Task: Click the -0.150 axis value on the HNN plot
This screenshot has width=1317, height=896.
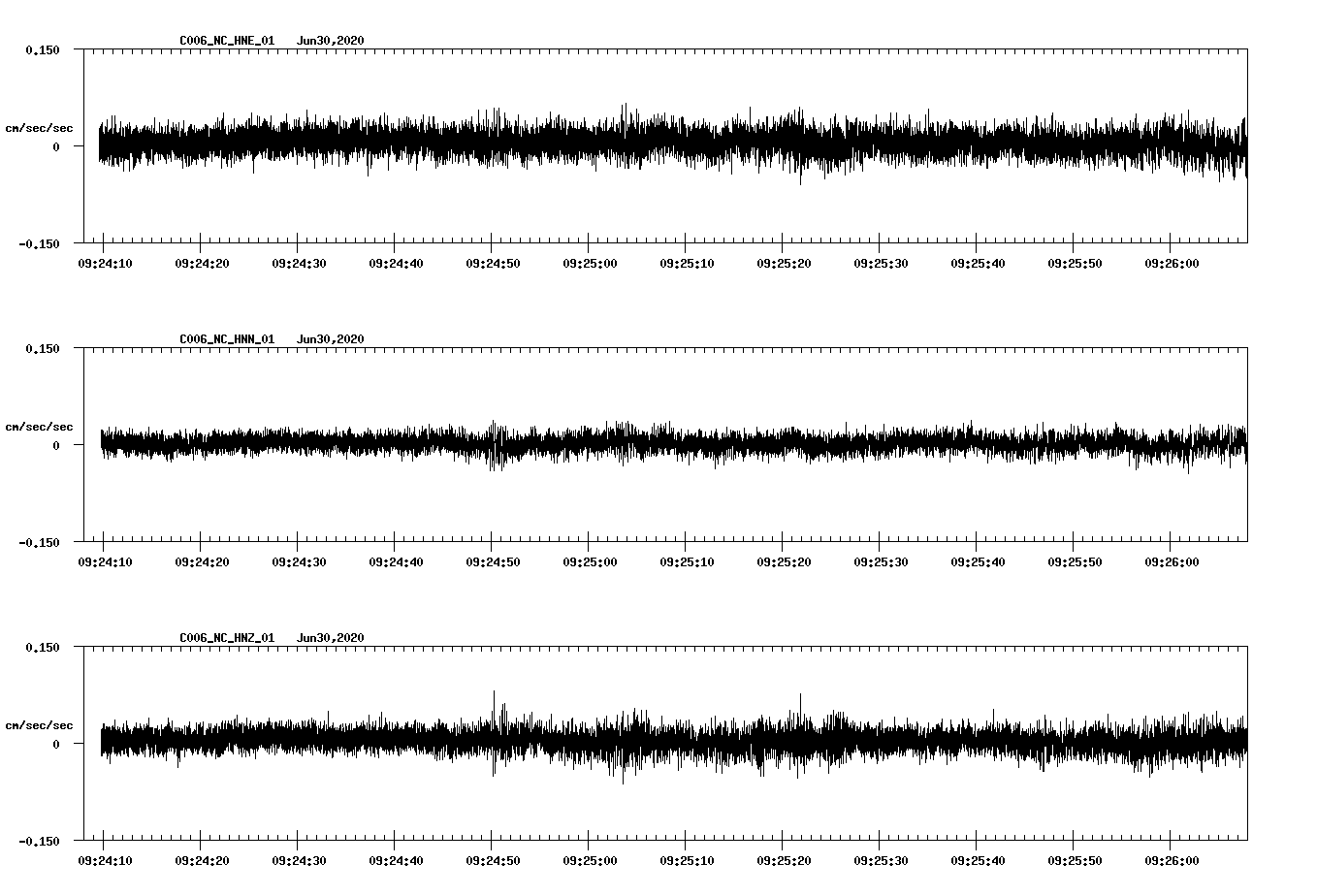Action: [39, 543]
